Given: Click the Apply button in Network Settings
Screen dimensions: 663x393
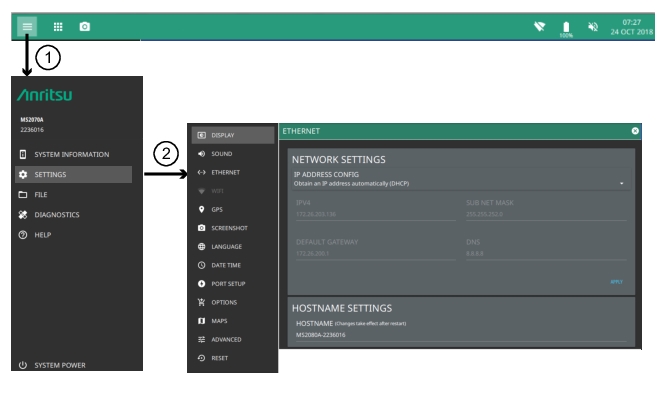Looking at the screenshot, I should pos(616,282).
